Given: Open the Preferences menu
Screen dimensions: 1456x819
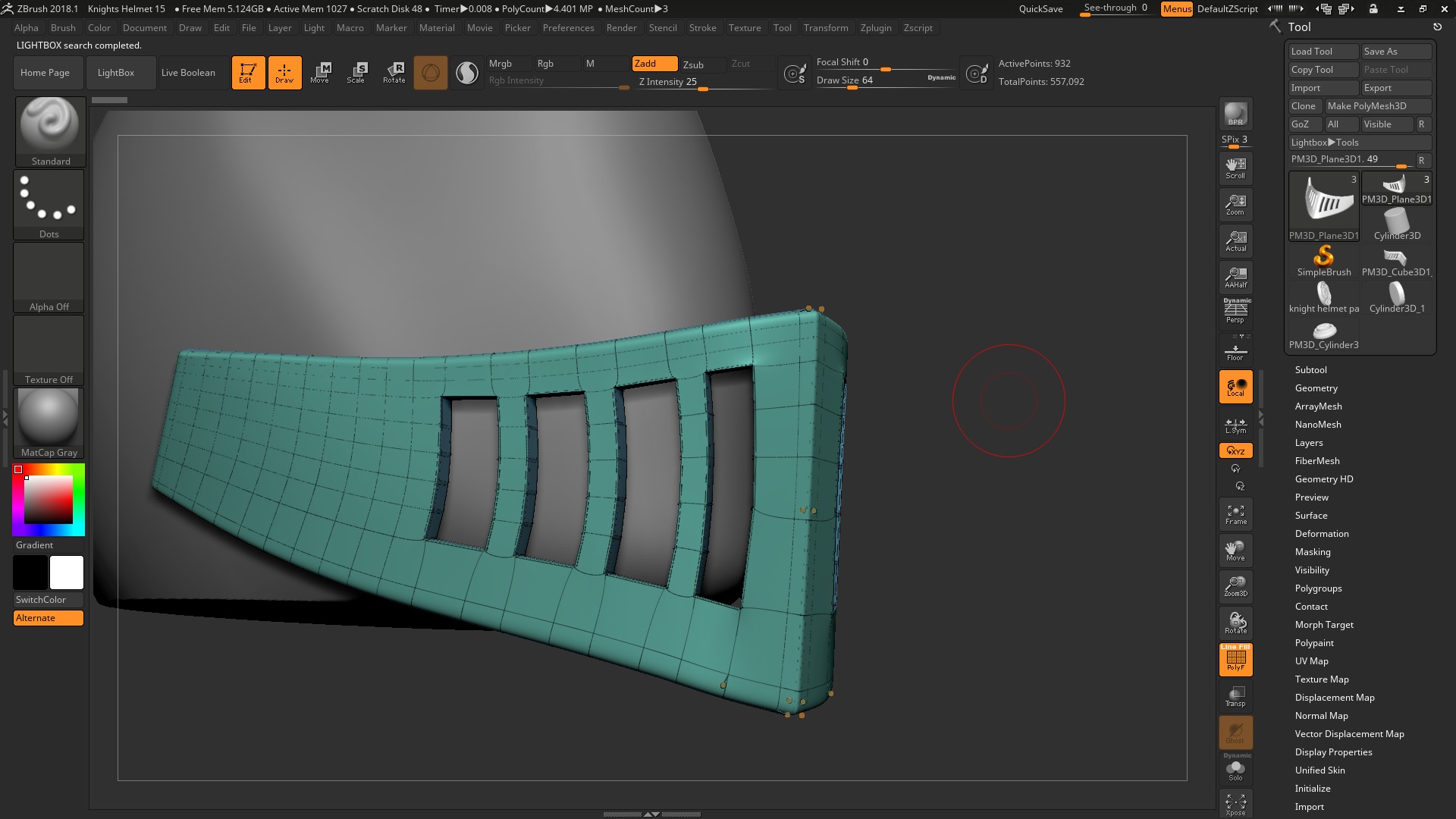Looking at the screenshot, I should (568, 28).
